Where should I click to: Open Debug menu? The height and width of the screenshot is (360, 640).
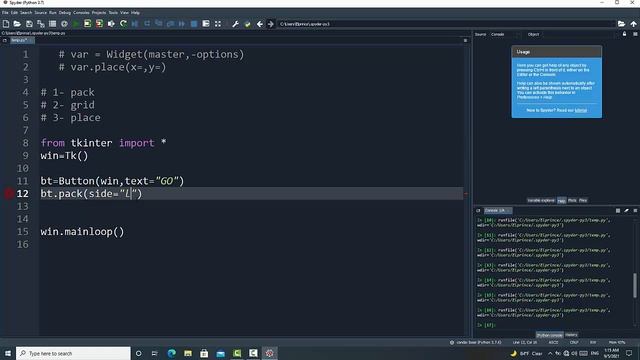point(64,13)
